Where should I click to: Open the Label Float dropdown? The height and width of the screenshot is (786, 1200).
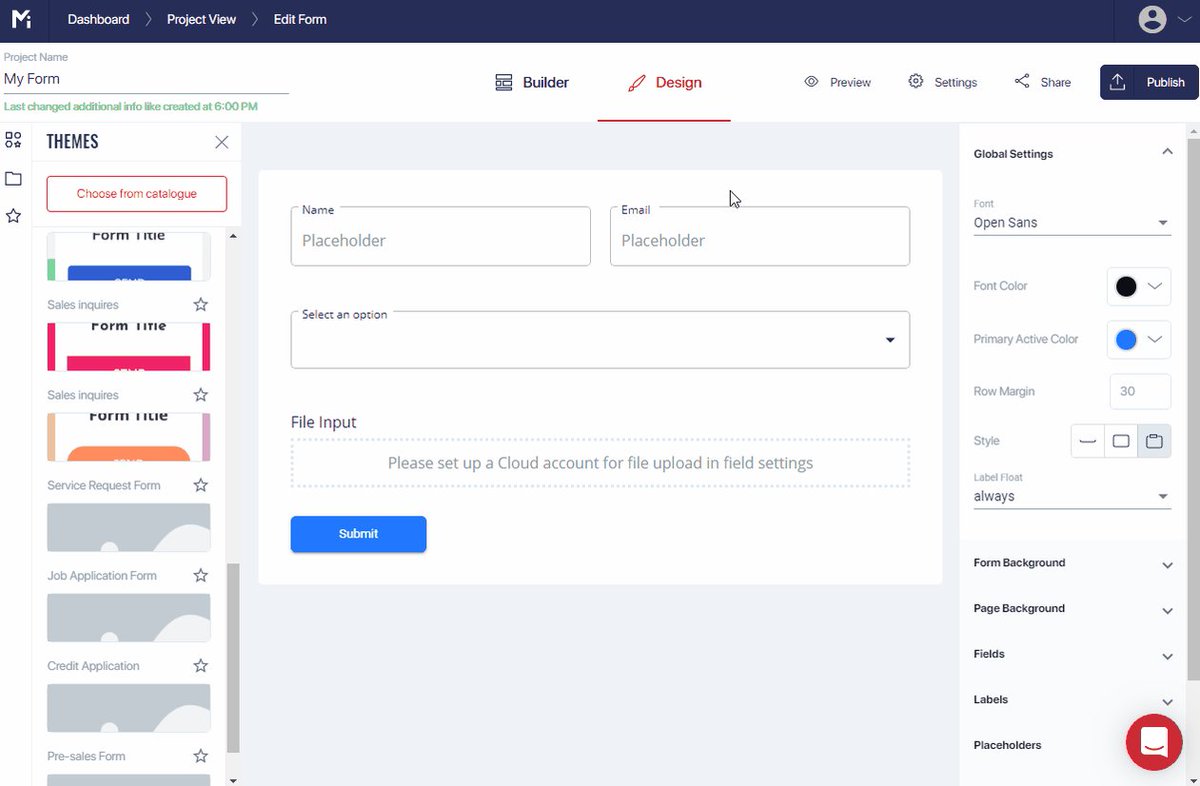pos(1071,496)
